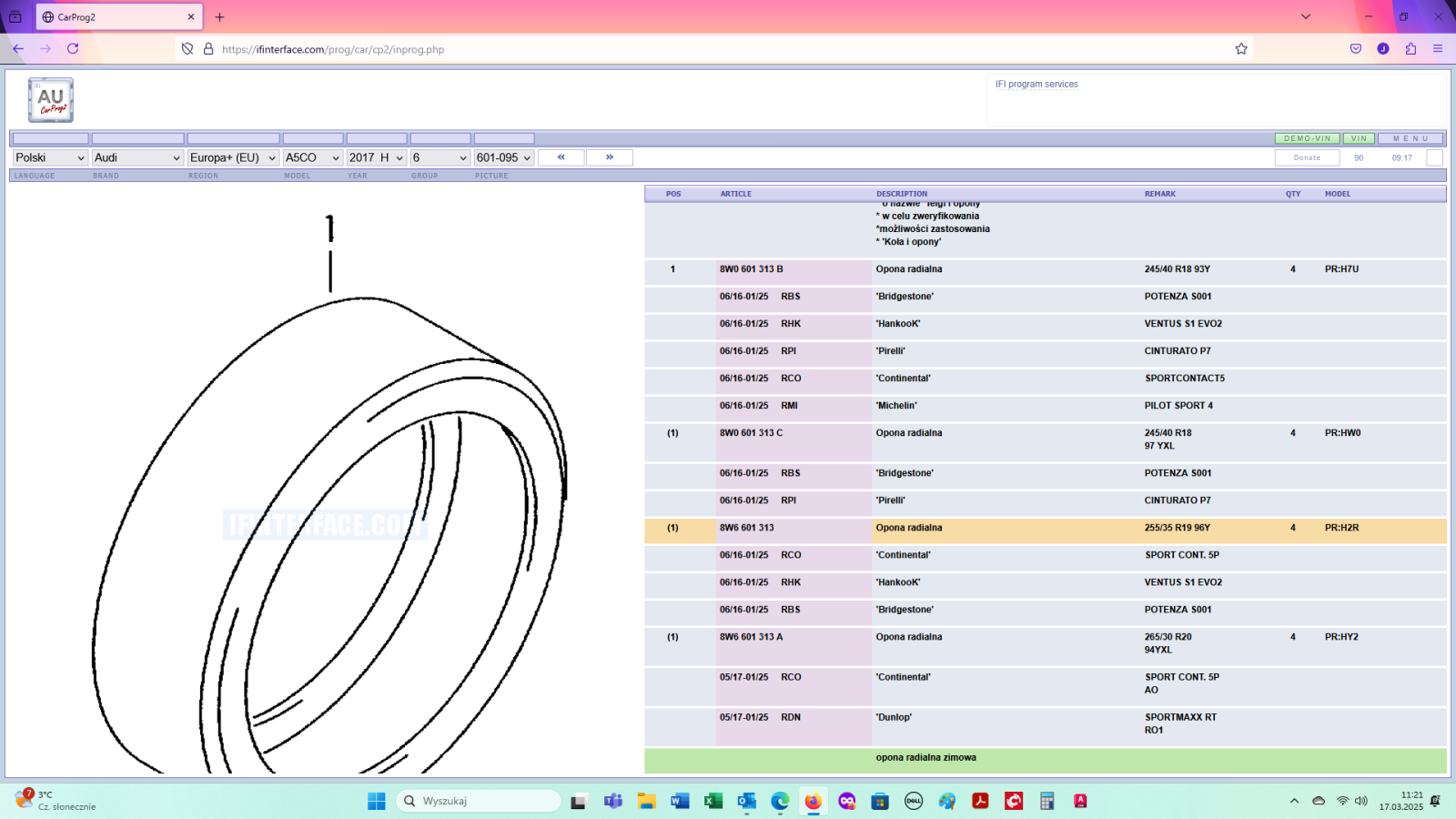Open Excel from the taskbar
1456x819 pixels.
point(713,801)
